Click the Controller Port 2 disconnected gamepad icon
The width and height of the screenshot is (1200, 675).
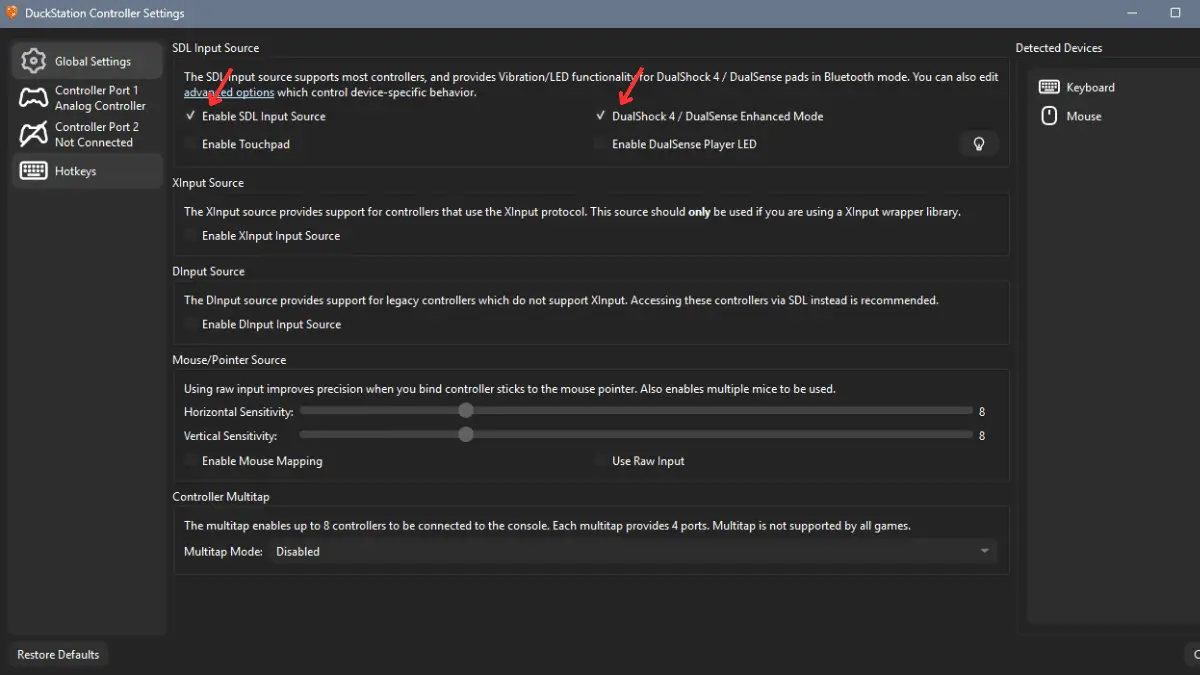pyautogui.click(x=34, y=134)
